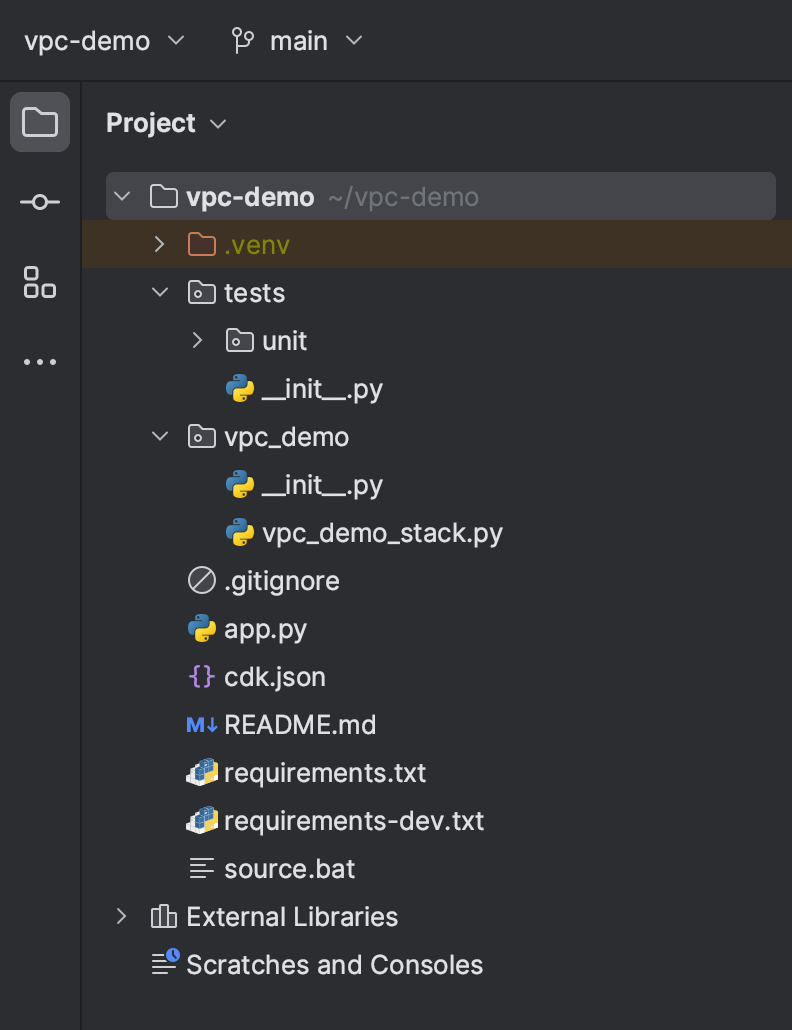Screen dimensions: 792x1030
Task: Click the Python icon next to app.py
Action: (x=201, y=628)
